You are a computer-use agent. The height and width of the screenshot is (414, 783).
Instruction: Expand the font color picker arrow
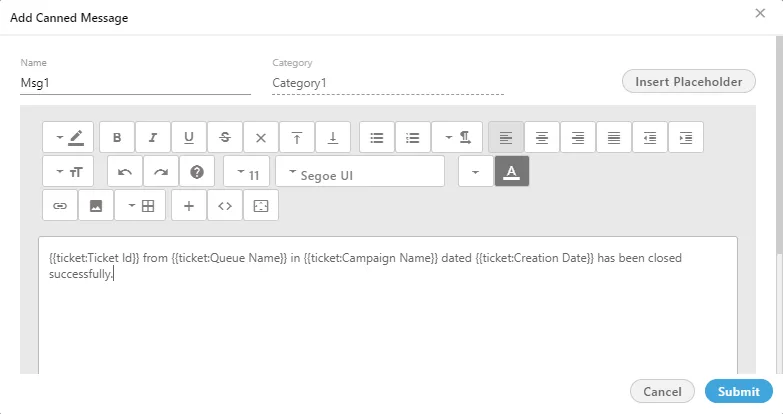[x=475, y=171]
